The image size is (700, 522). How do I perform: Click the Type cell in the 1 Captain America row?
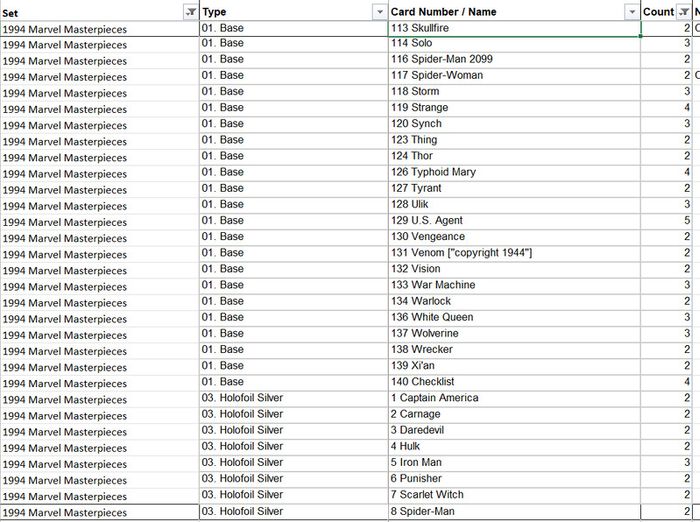[294, 398]
